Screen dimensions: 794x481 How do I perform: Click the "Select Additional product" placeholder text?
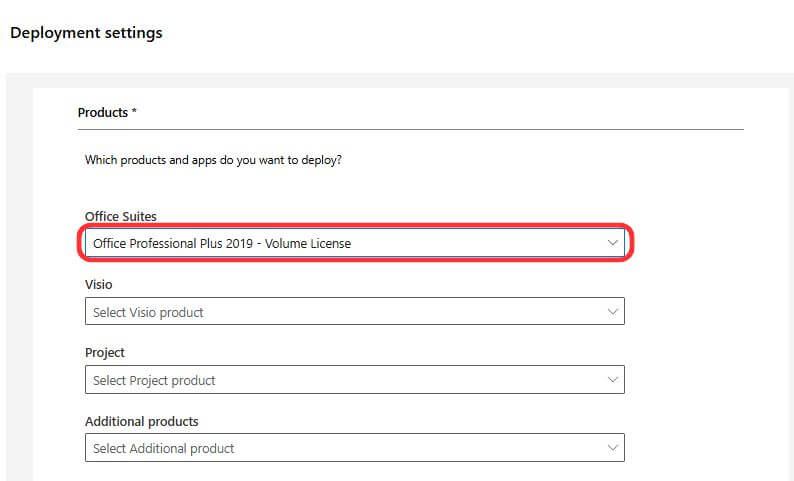tap(163, 448)
